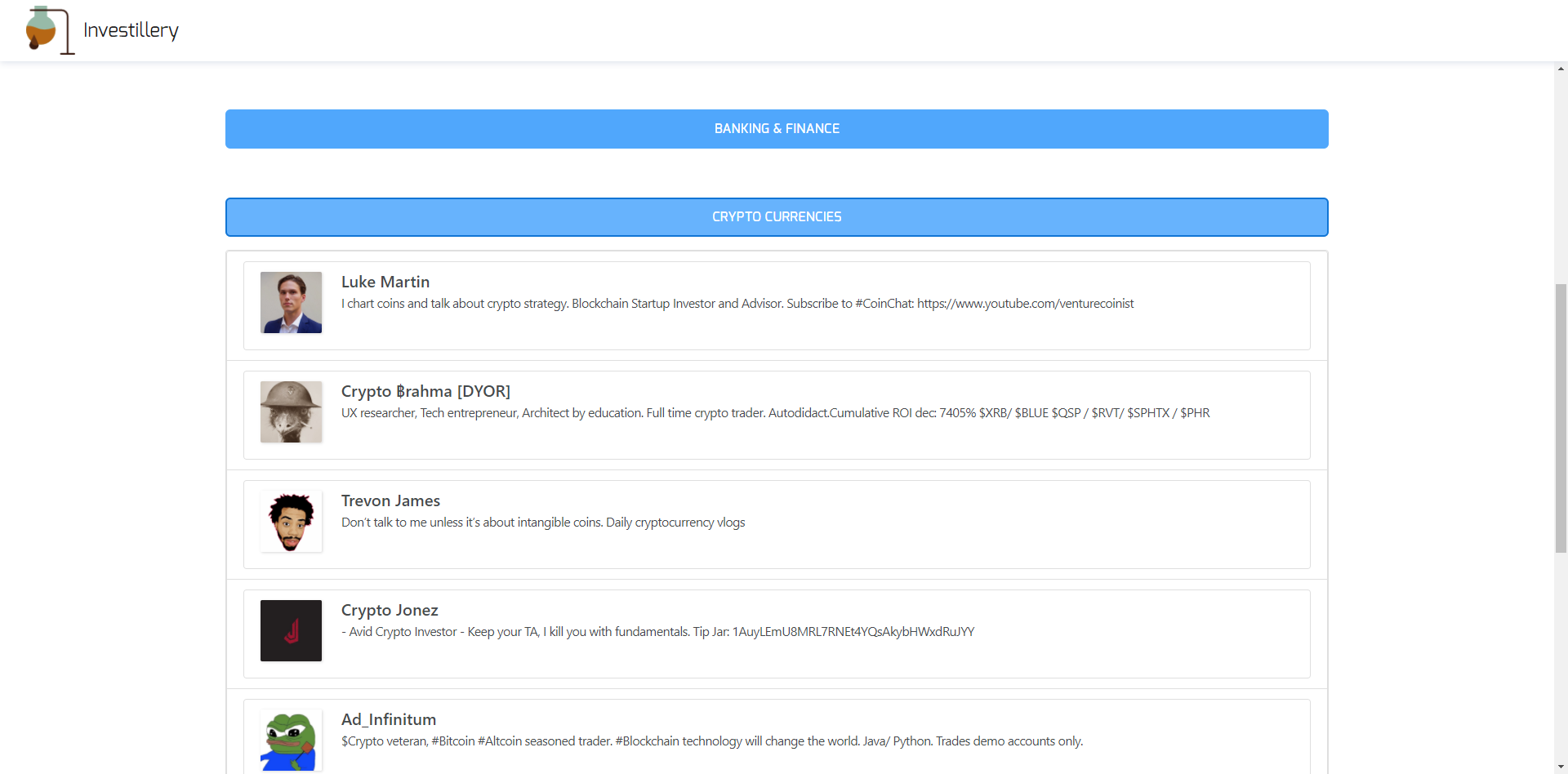Click the Luke Martin name heading
The image size is (1568, 774).
pyautogui.click(x=385, y=282)
